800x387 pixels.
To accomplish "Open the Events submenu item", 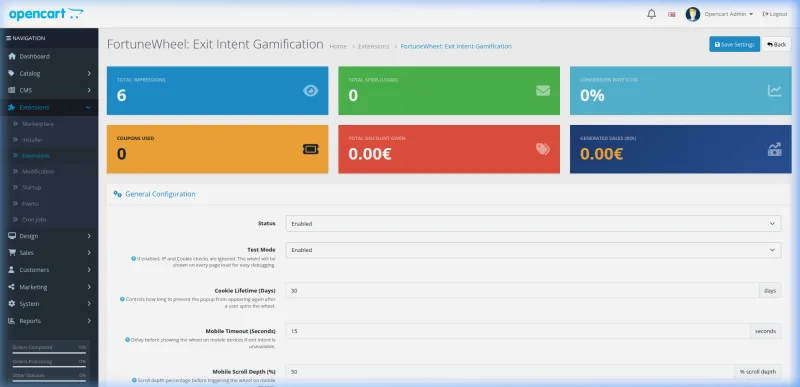I will pos(49,203).
